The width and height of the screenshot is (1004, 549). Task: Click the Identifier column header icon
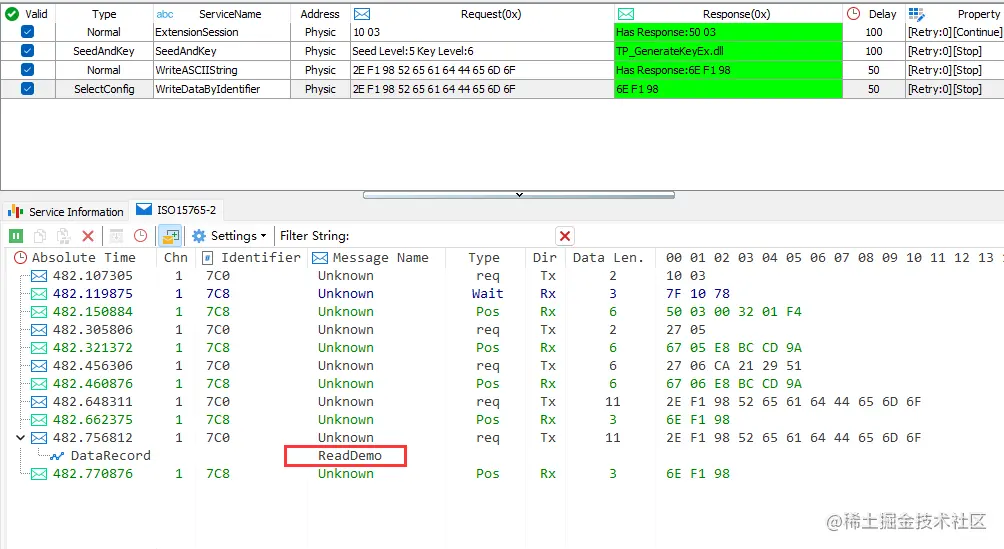click(207, 258)
